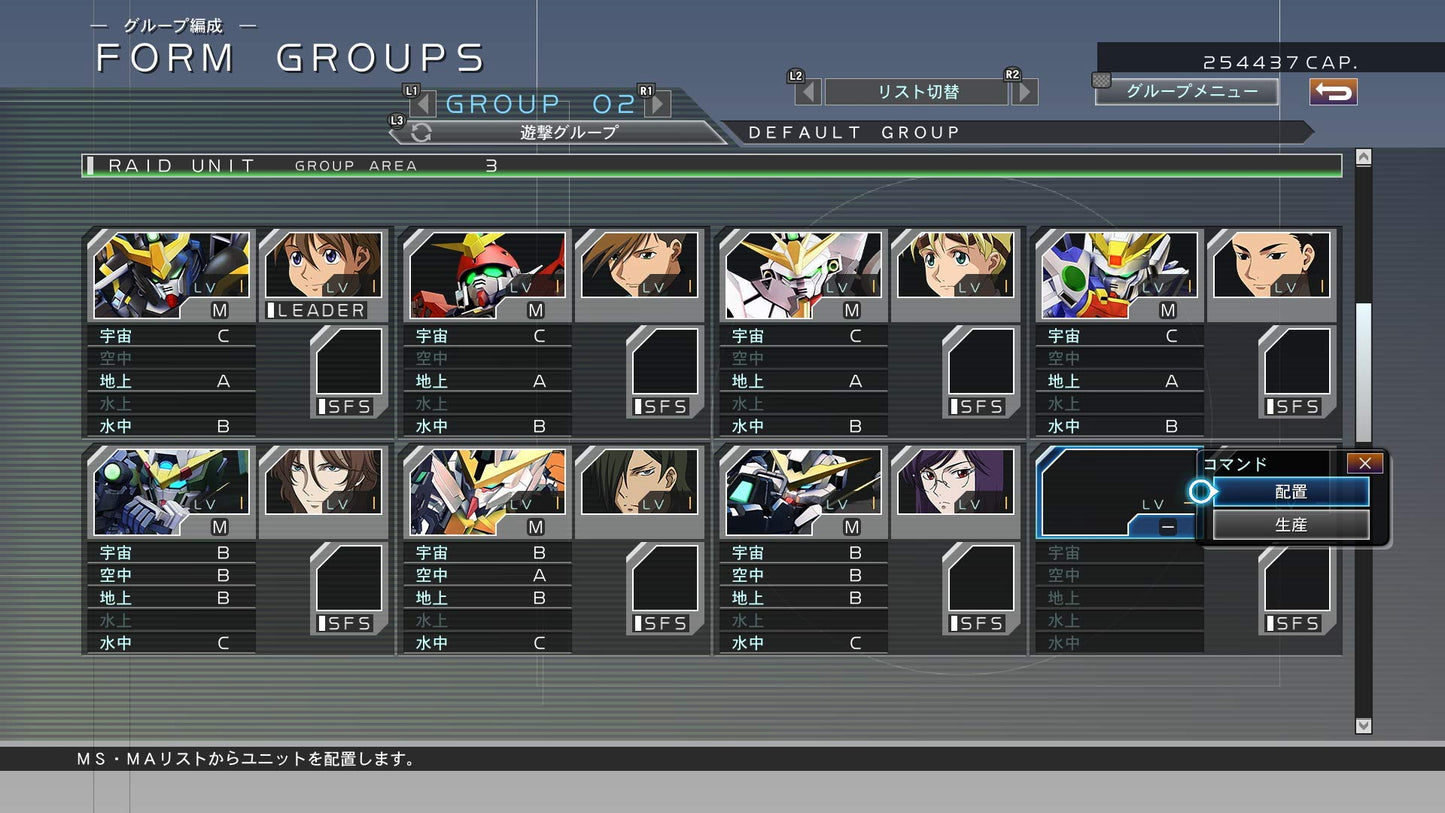Close the コマンド popup with the X
Image resolution: width=1445 pixels, height=813 pixels.
(1364, 462)
